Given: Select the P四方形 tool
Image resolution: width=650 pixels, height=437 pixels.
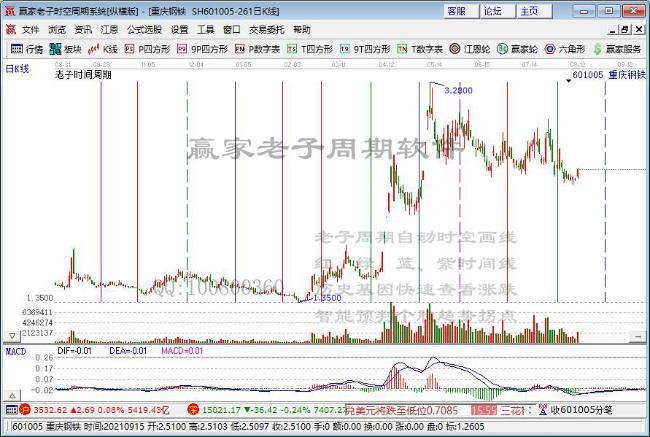Looking at the screenshot, I should pos(148,49).
